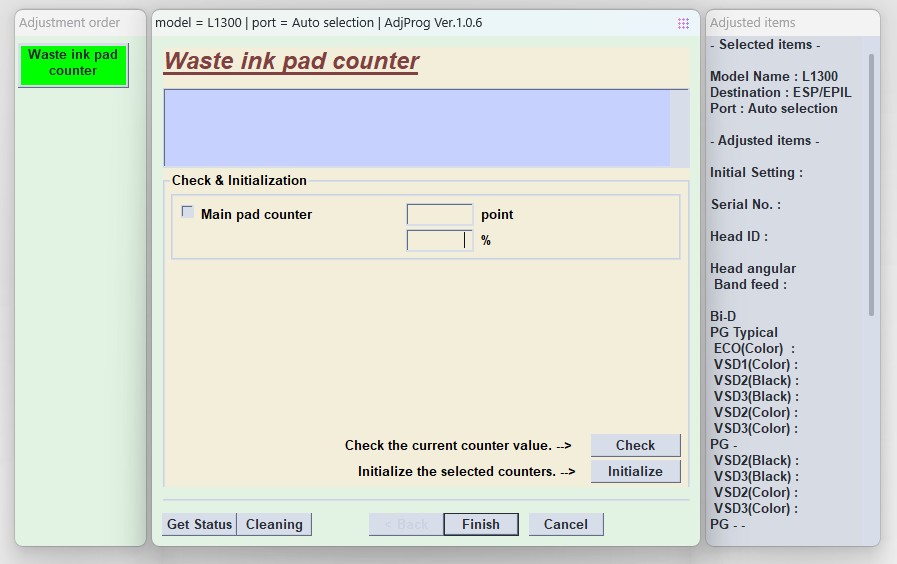Select the green Waste ink pad counter item

click(73, 64)
